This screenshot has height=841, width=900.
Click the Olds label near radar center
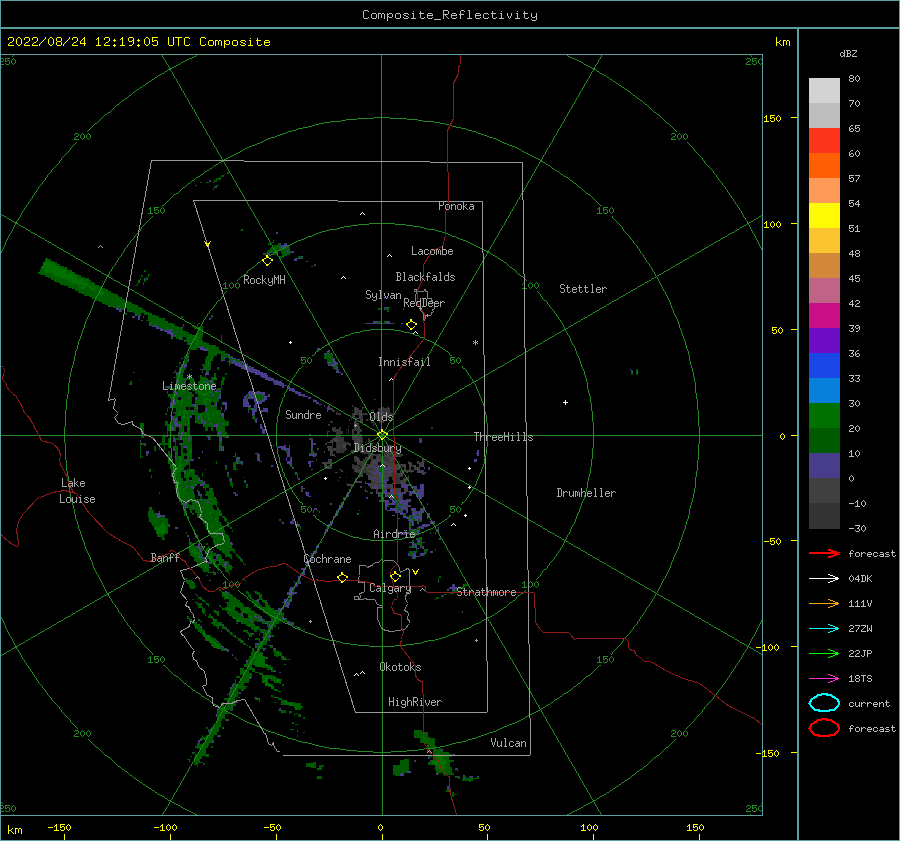tap(381, 417)
